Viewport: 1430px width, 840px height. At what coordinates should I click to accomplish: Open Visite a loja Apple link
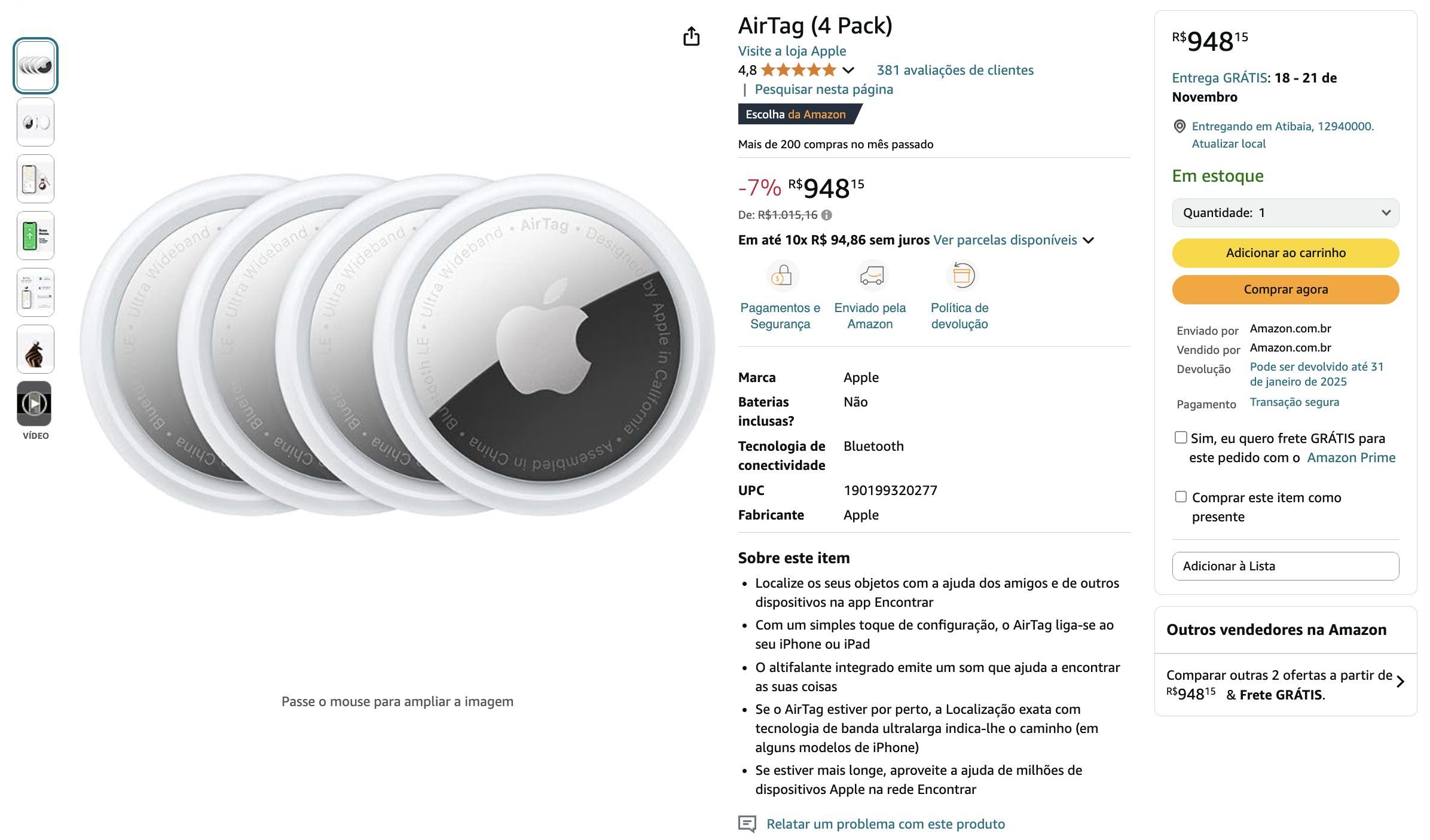[x=792, y=51]
